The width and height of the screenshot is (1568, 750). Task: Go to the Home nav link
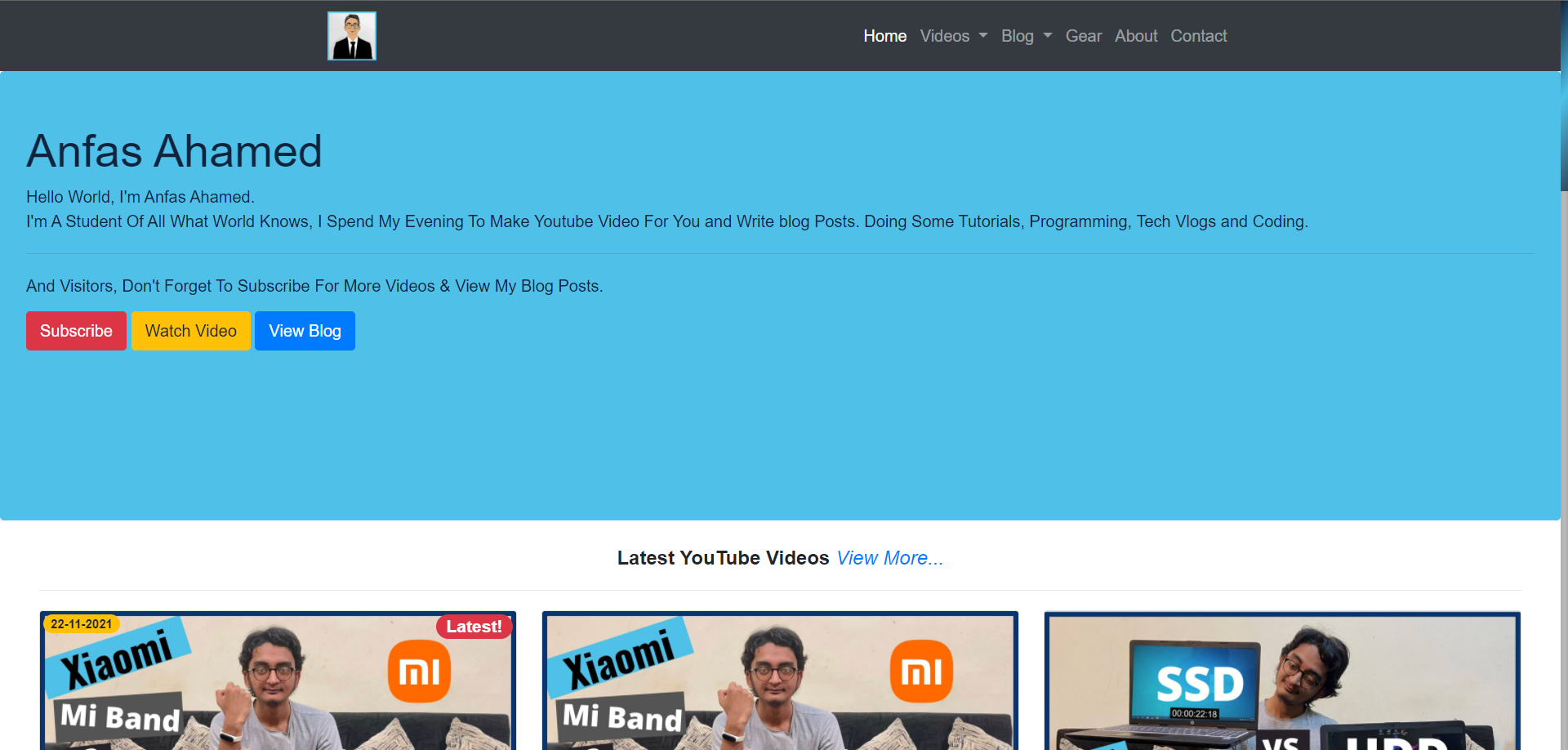[884, 36]
